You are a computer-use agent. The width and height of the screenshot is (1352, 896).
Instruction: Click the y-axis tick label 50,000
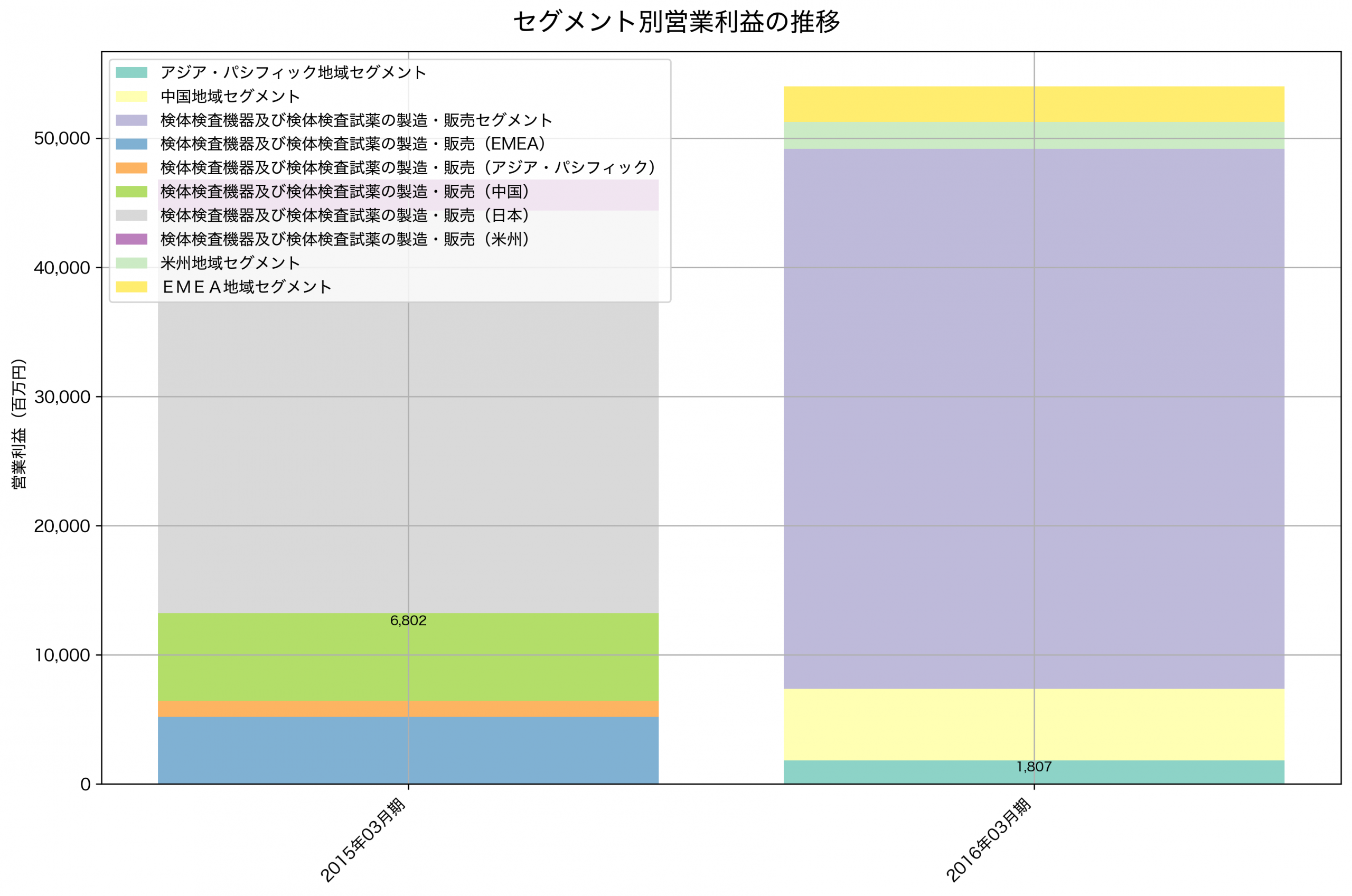tap(62, 139)
